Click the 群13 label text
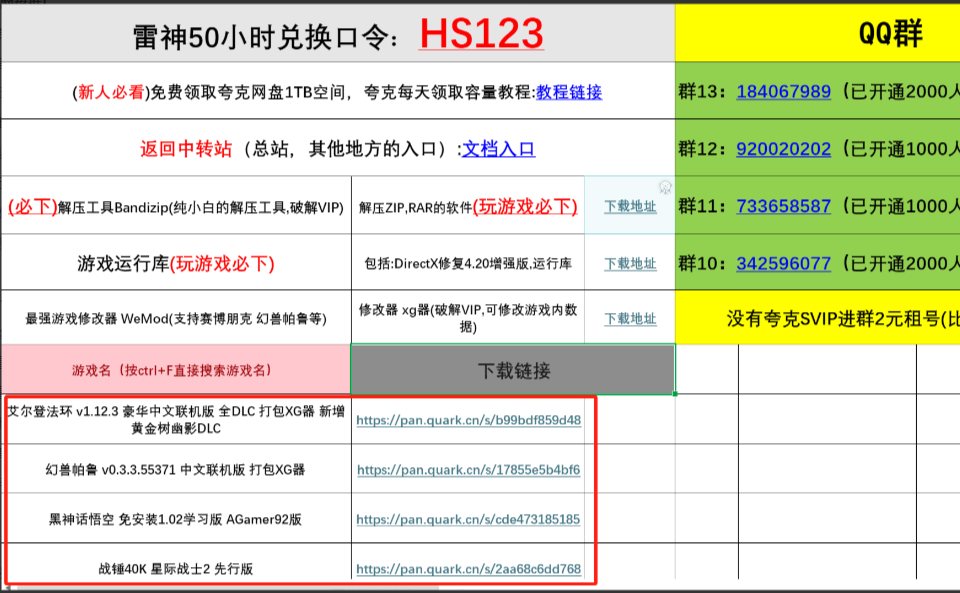The height and width of the screenshot is (593, 960). (x=702, y=92)
